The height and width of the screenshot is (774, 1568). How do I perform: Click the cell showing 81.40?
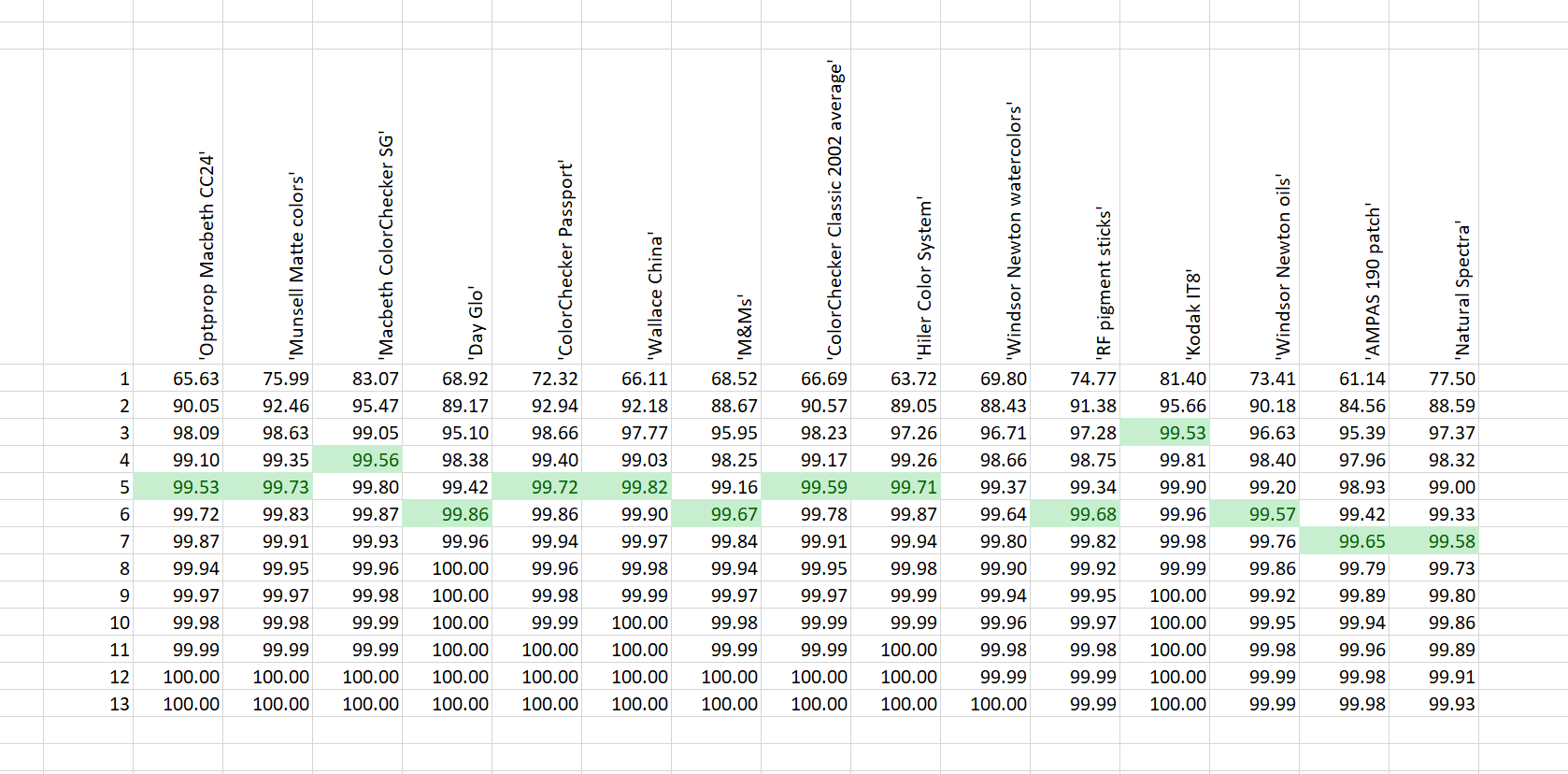(1164, 379)
